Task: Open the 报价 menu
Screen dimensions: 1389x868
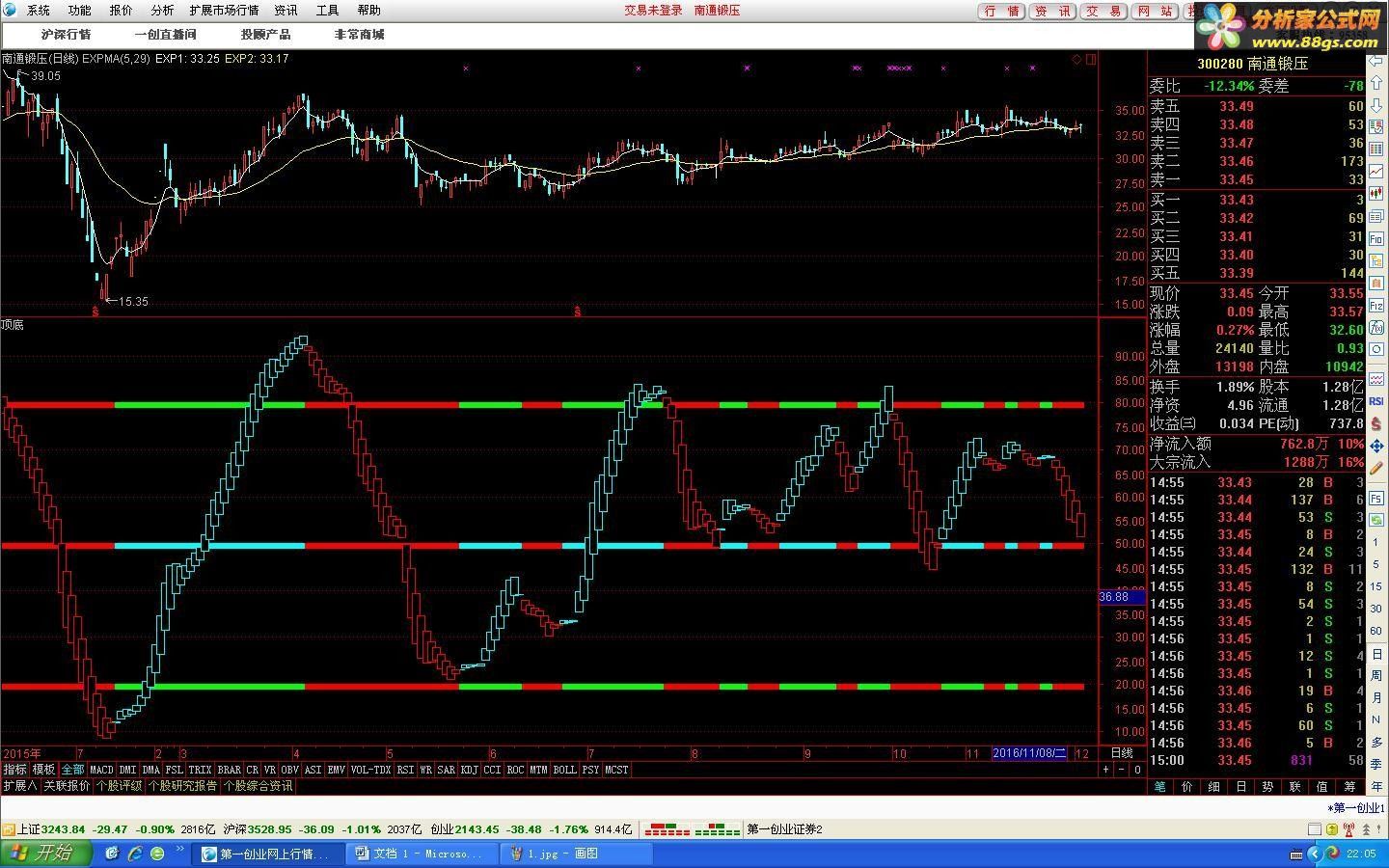Action: click(x=121, y=11)
